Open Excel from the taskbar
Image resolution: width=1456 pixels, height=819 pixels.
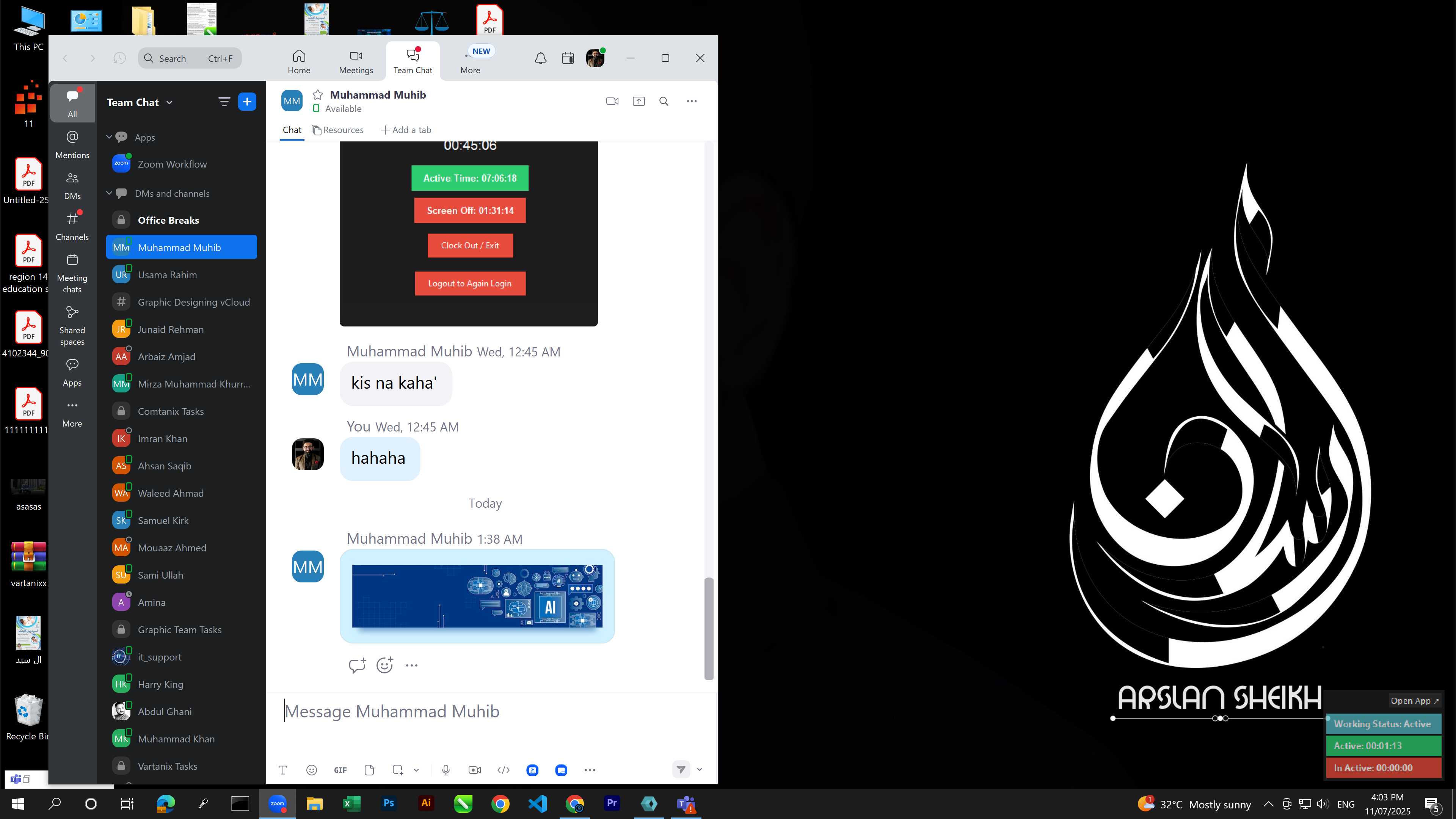coord(351,803)
